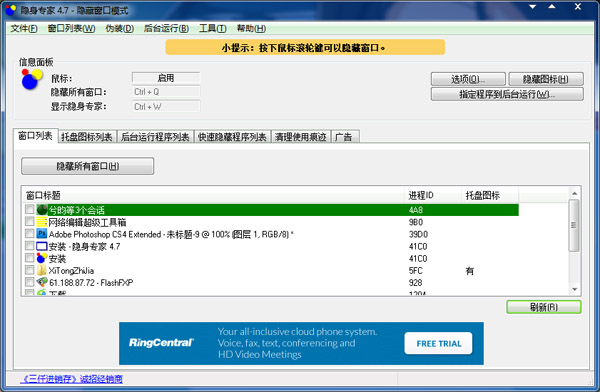Click the chat icon for 兮的等3个会话
The width and height of the screenshot is (600, 392).
[x=42, y=210]
